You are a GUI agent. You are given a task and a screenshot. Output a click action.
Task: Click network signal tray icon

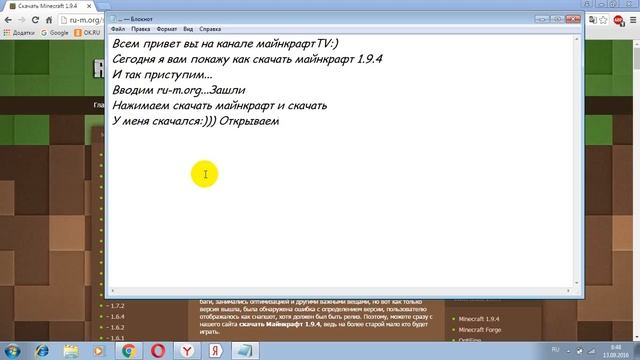coord(592,351)
